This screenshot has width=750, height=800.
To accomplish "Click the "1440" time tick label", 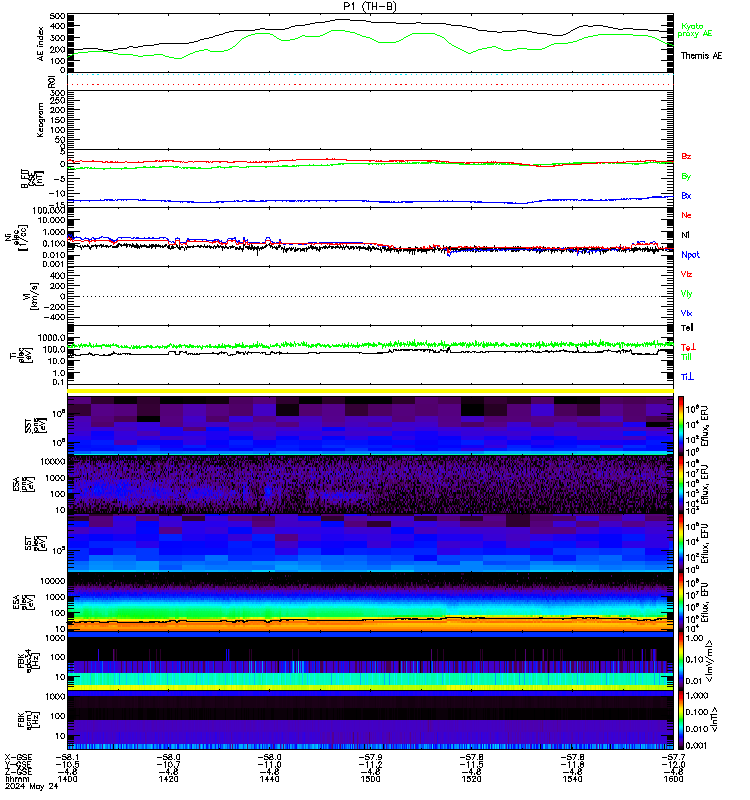I will (x=269, y=779).
